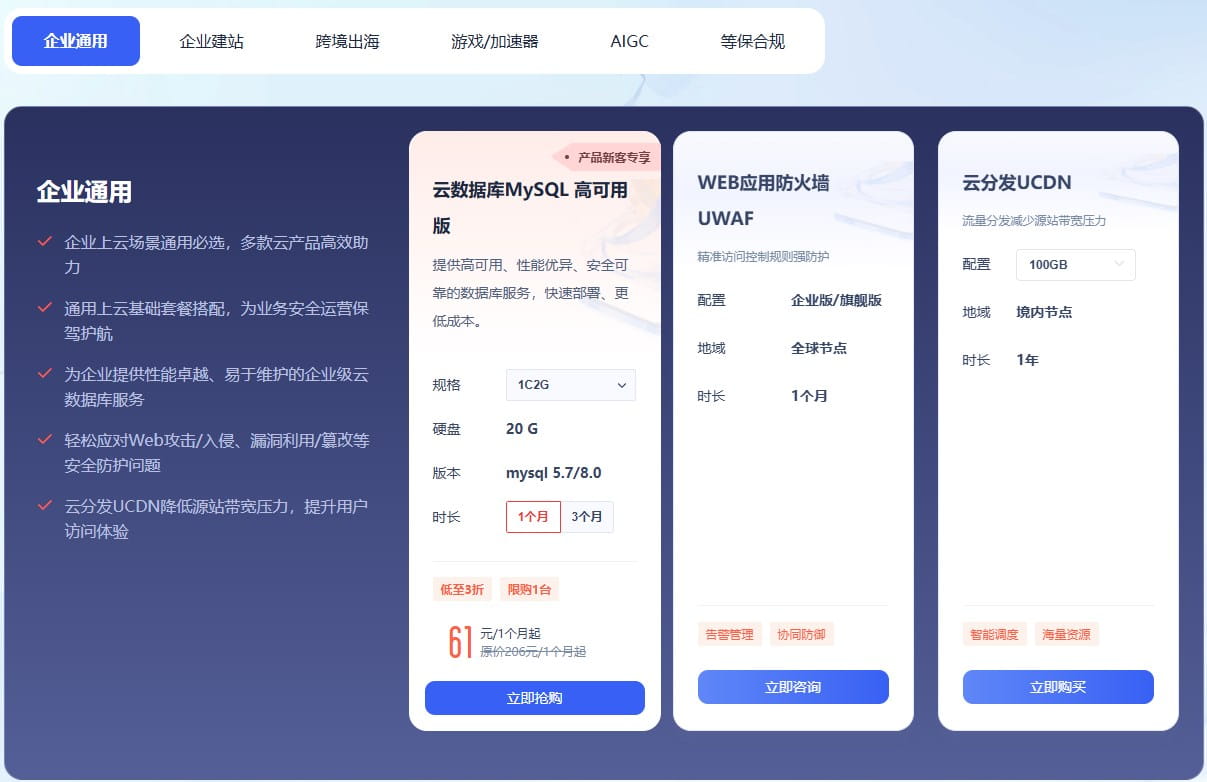Expand the 100GB configuration dropdown for 云分发UCDN
This screenshot has height=782, width=1207.
pyautogui.click(x=1075, y=264)
